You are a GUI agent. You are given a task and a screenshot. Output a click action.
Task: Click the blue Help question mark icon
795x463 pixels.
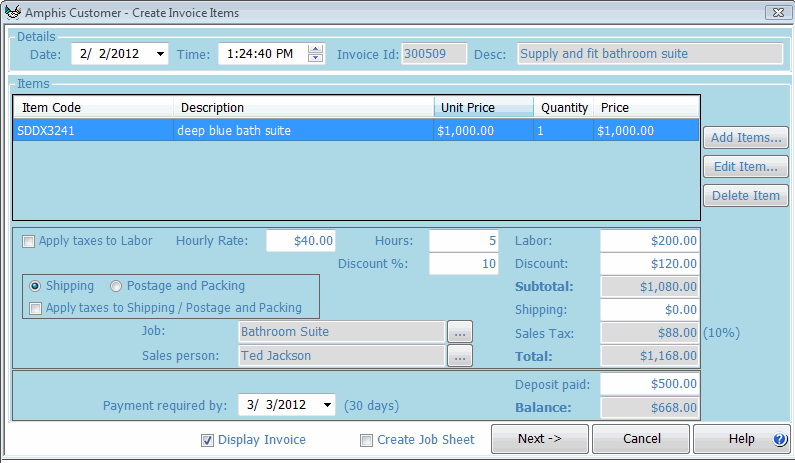[780, 439]
